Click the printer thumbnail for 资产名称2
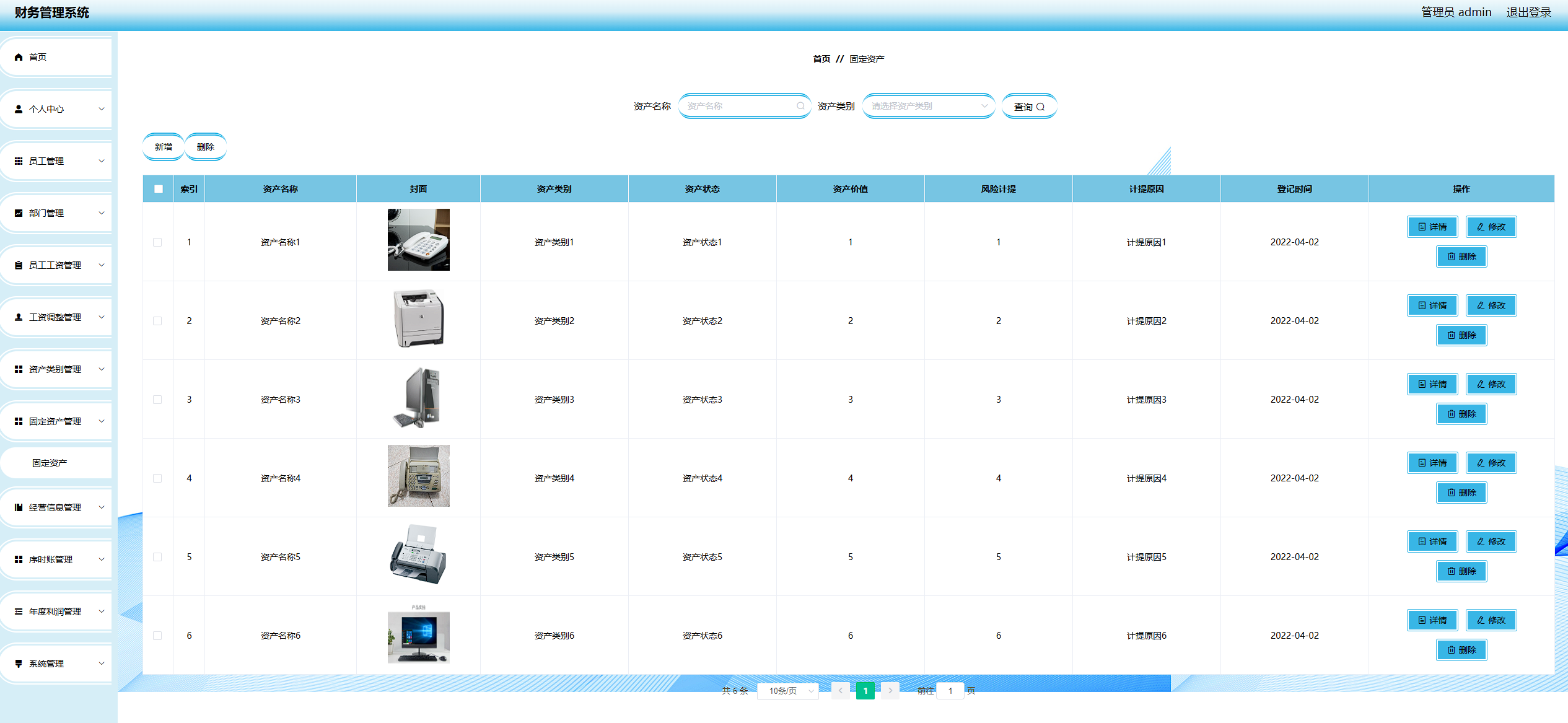Viewport: 1568px width, 723px height. point(419,318)
